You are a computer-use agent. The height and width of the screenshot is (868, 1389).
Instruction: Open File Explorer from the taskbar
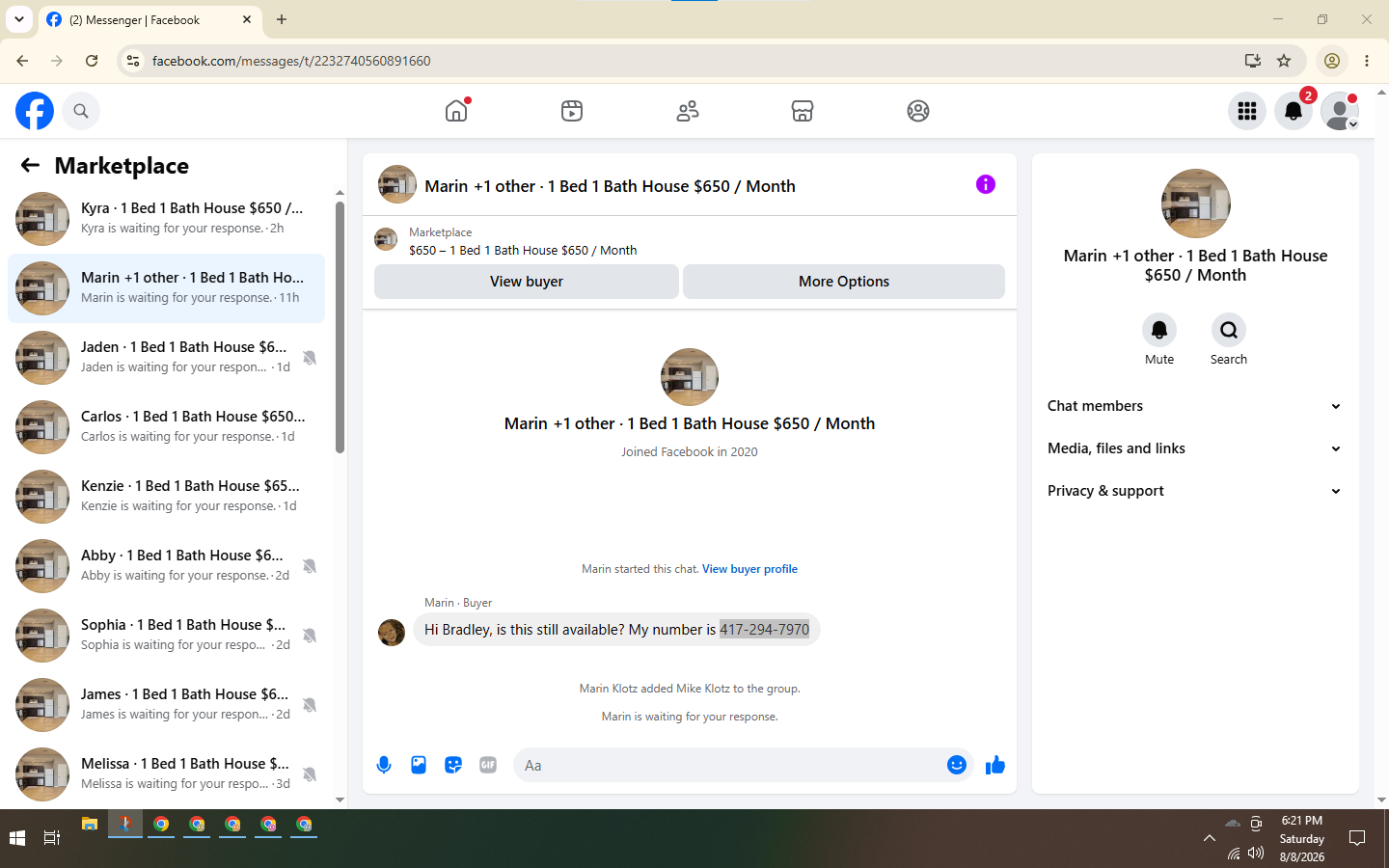(90, 825)
